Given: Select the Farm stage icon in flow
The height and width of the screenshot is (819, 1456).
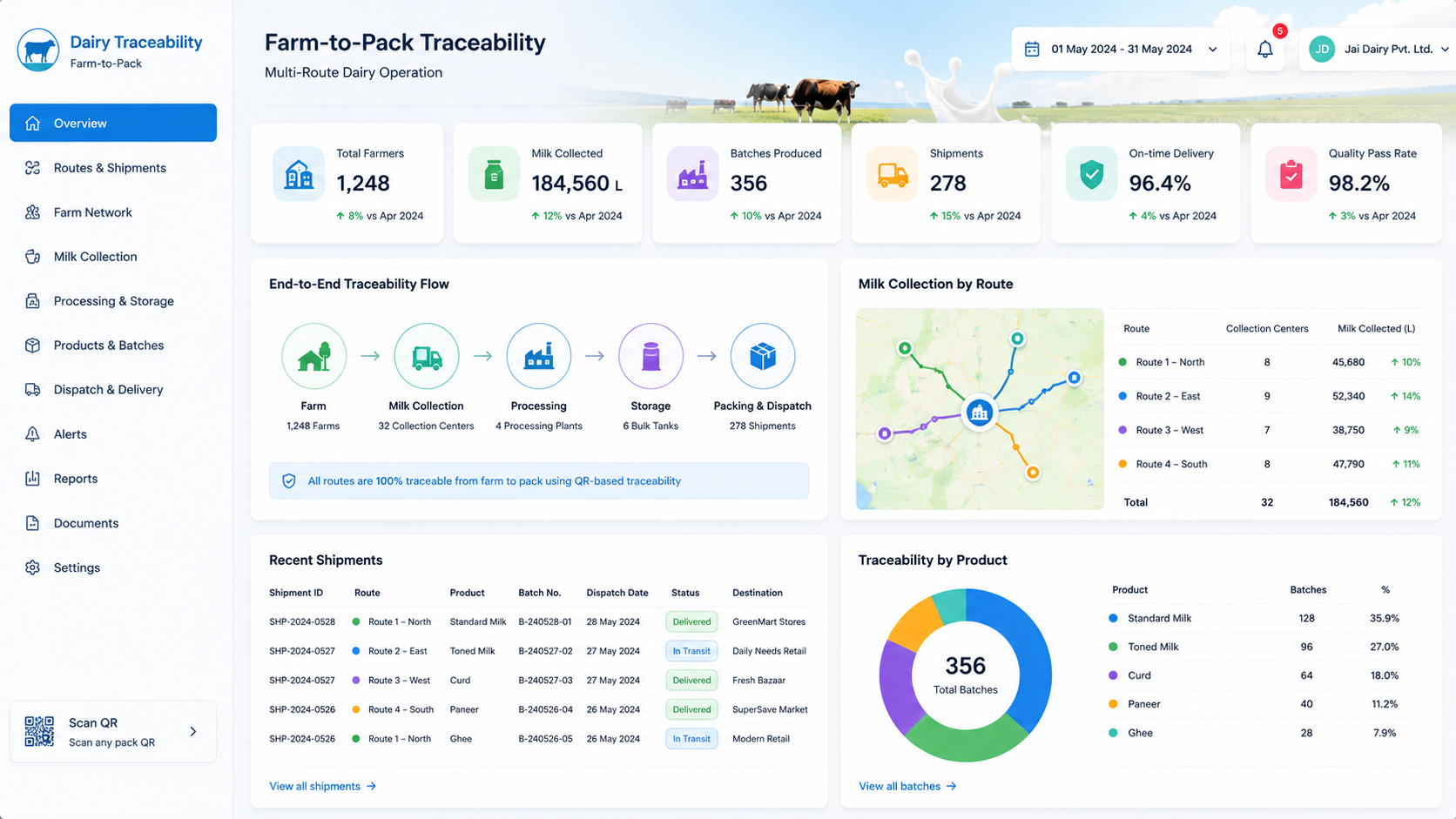Looking at the screenshot, I should pos(313,356).
